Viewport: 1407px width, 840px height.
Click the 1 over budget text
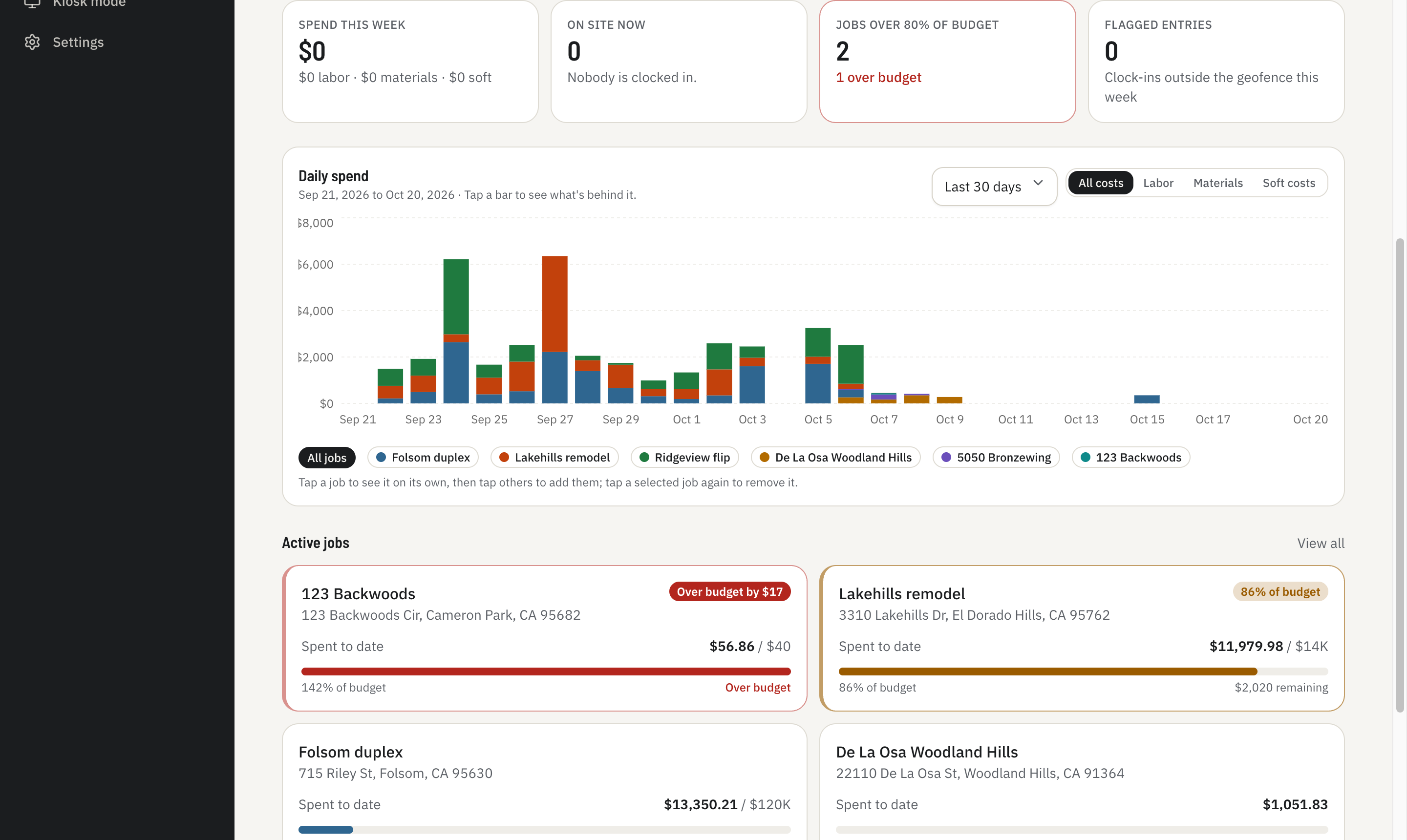tap(878, 78)
